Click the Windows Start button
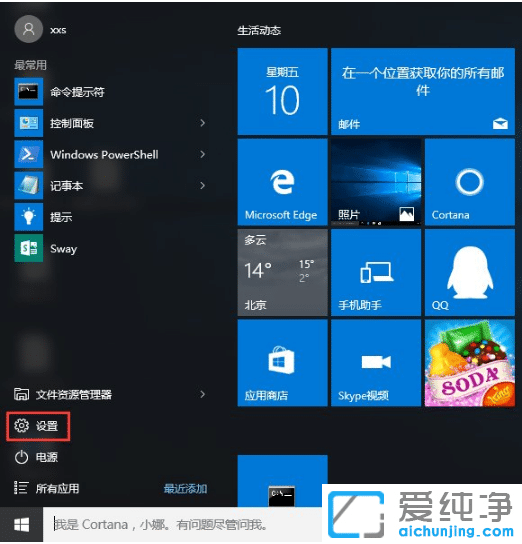The image size is (522, 544). point(22,525)
